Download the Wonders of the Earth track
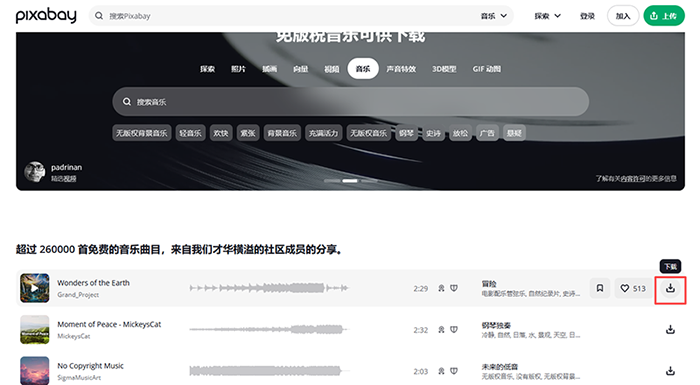Image resolution: width=700 pixels, height=385 pixels. point(670,289)
